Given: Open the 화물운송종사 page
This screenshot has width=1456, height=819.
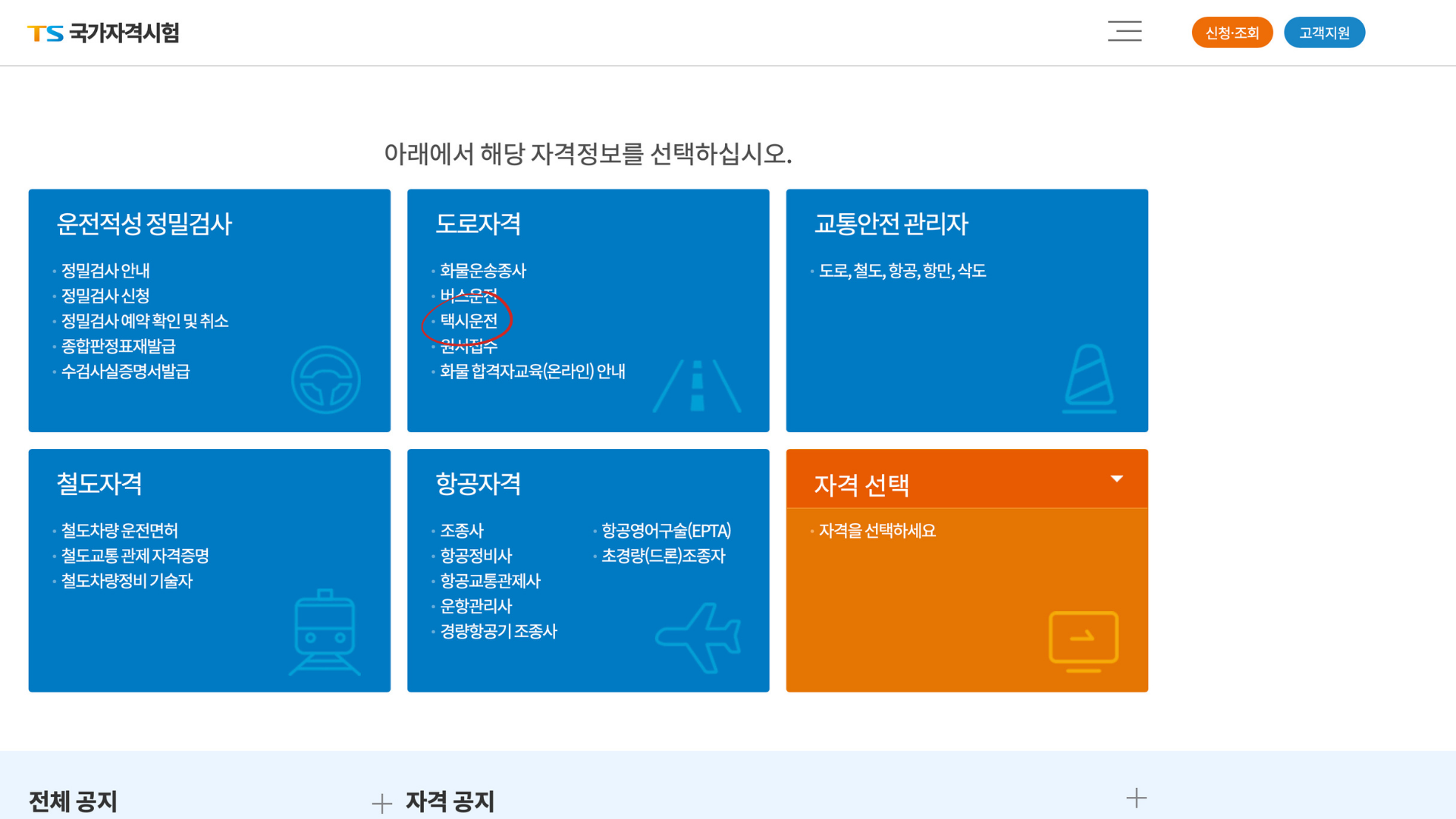Looking at the screenshot, I should pos(483,270).
